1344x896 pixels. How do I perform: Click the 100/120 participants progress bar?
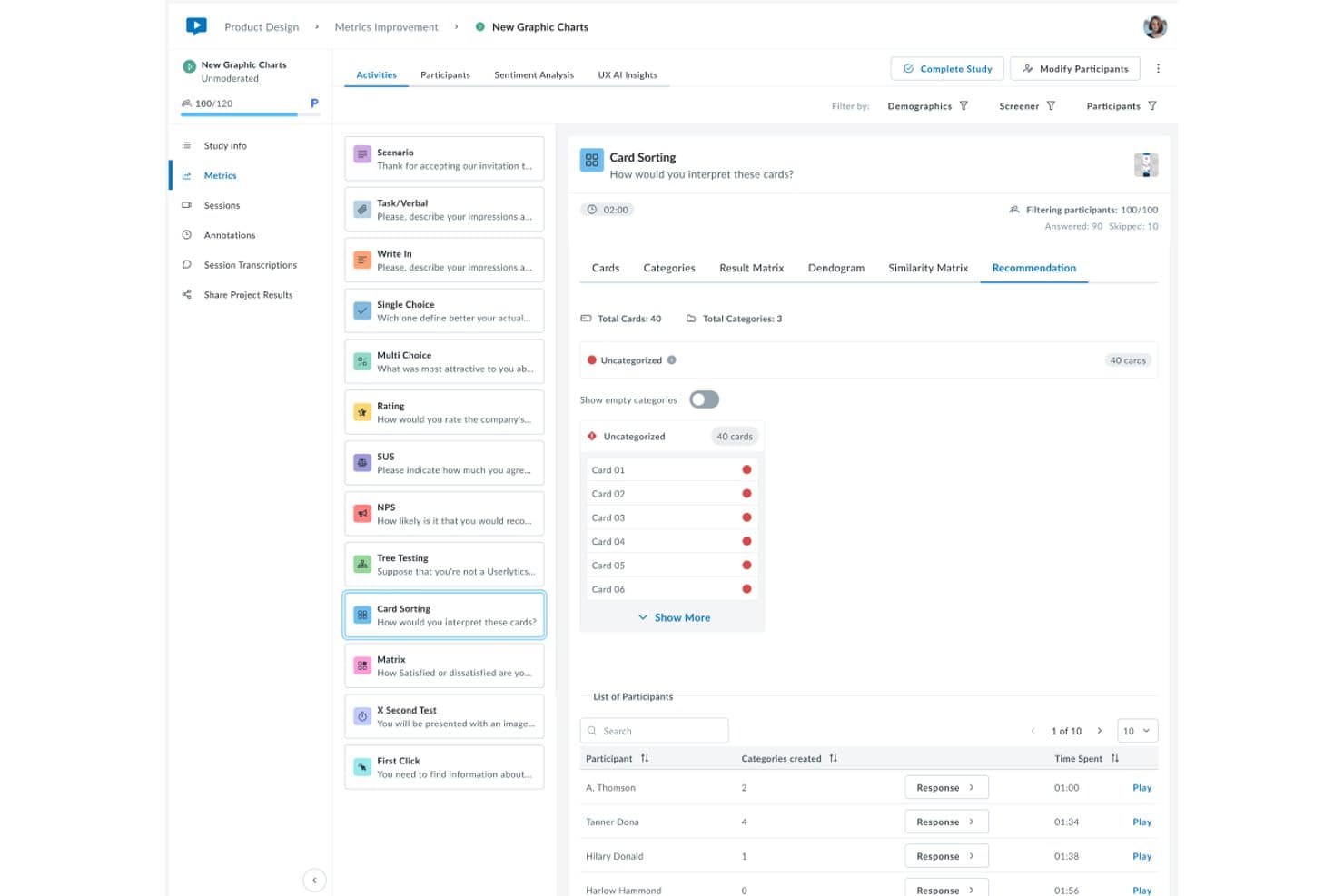[x=249, y=114]
